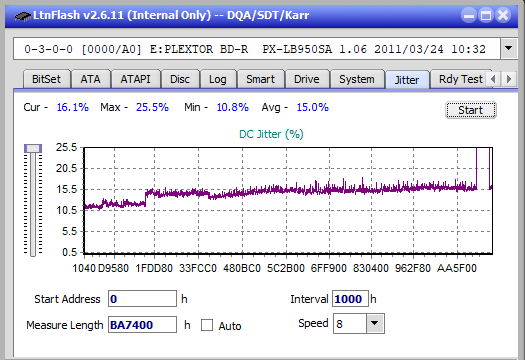Viewport: 525px width, 360px height.
Task: Enable the Auto checkbox
Action: click(207, 325)
